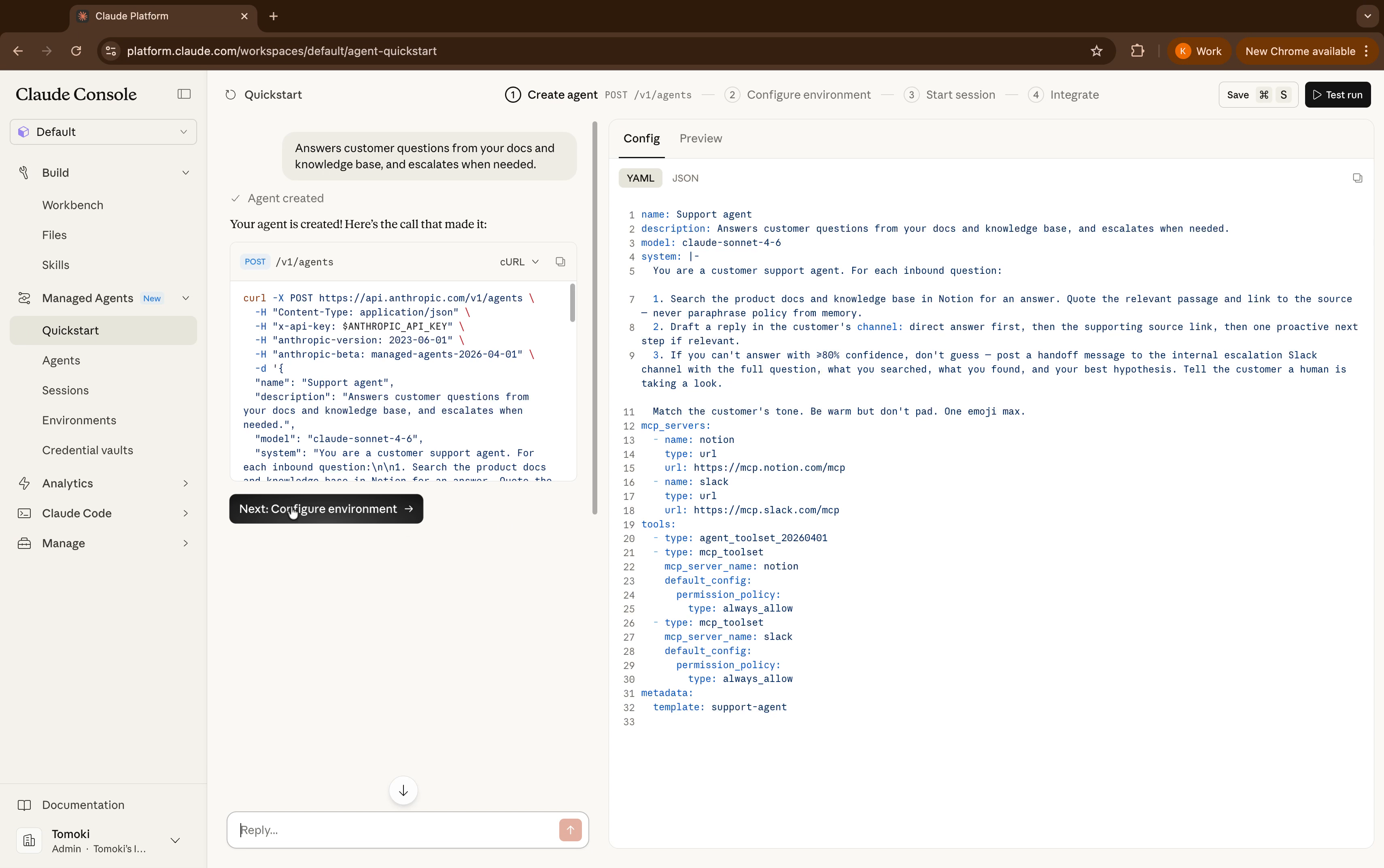
Task: Open Environments in sidebar
Action: 79,420
